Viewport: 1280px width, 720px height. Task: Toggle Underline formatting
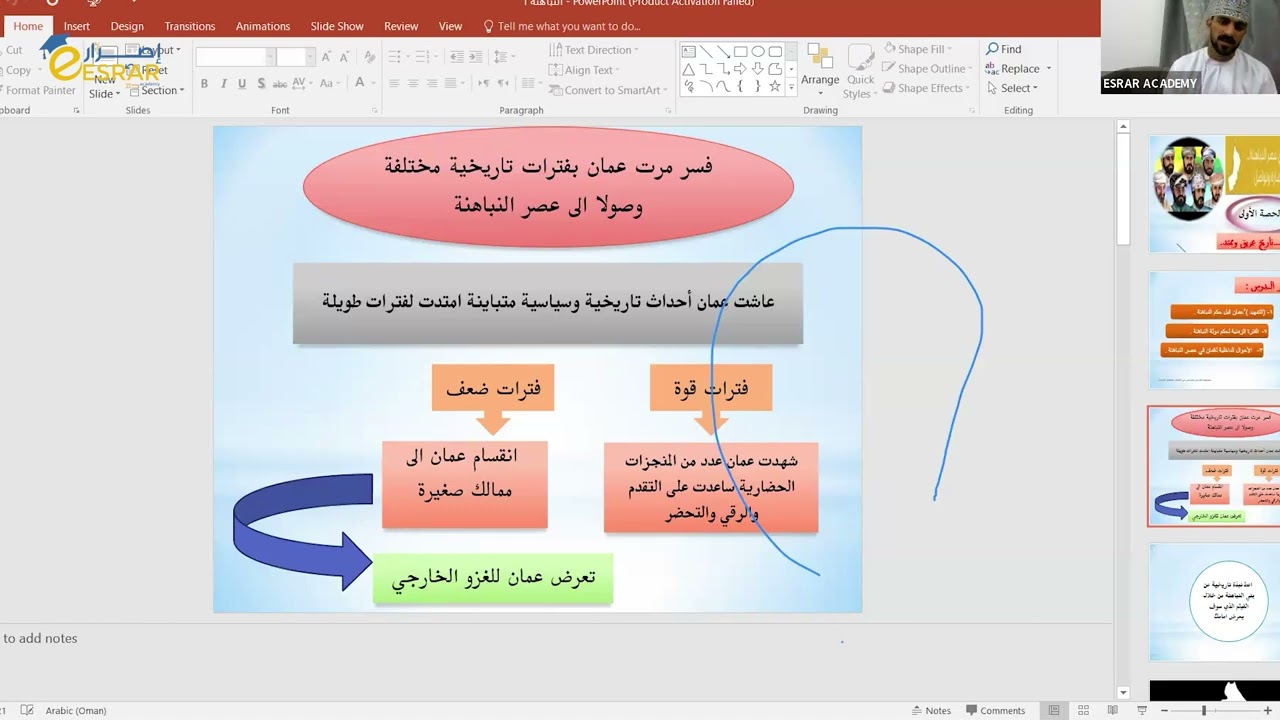(242, 84)
